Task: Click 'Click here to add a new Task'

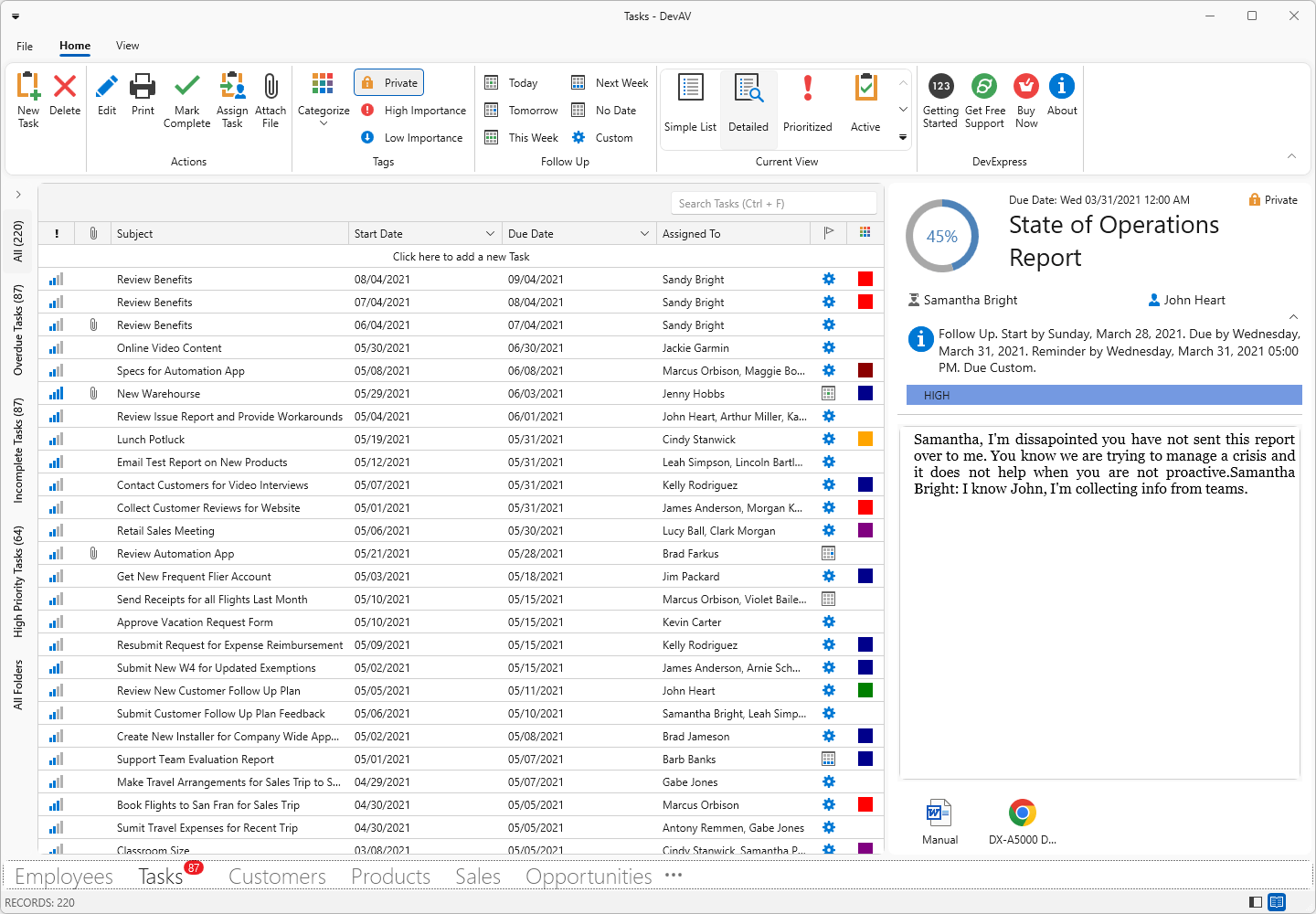Action: click(x=461, y=257)
